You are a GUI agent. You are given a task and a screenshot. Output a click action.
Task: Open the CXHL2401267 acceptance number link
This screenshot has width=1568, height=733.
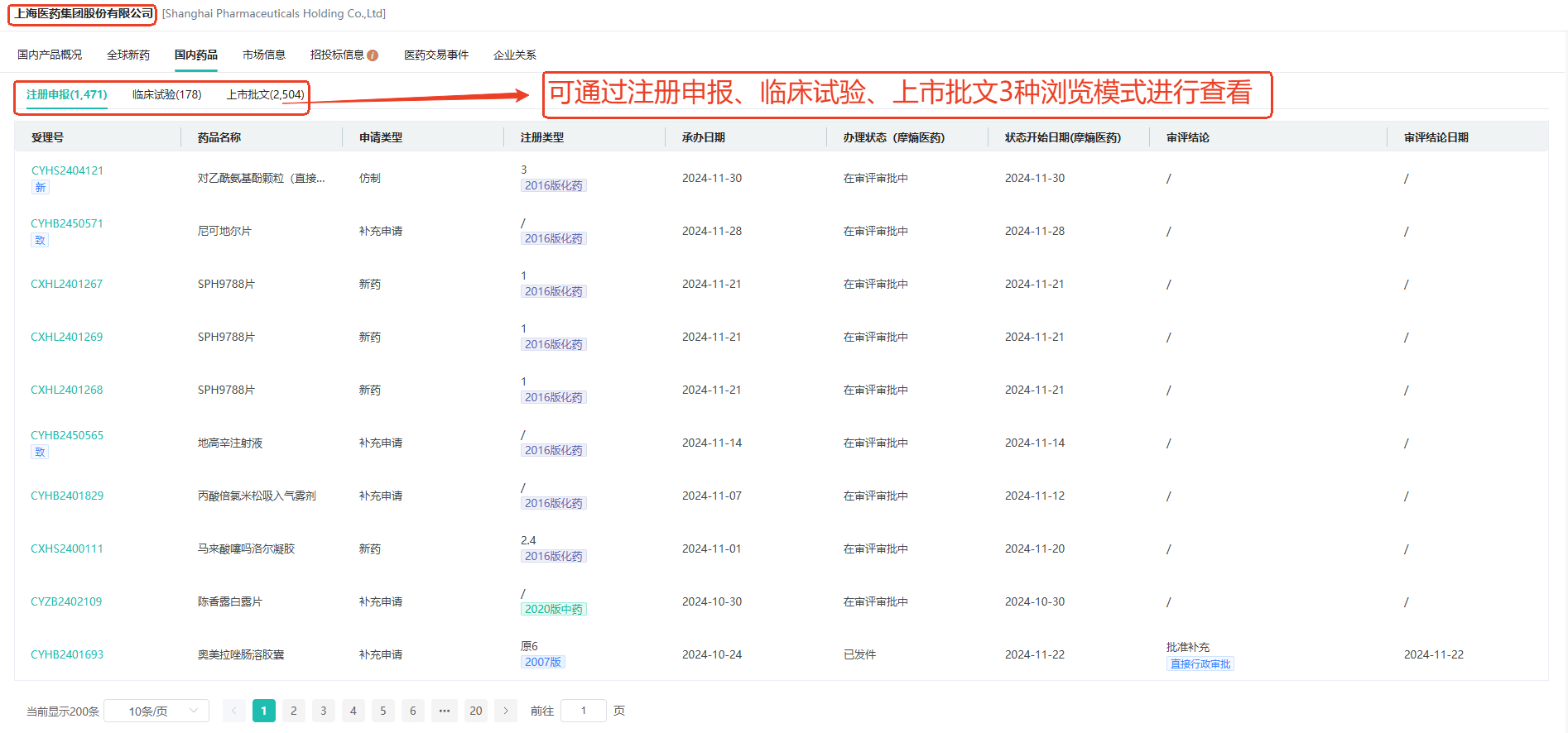coord(67,285)
